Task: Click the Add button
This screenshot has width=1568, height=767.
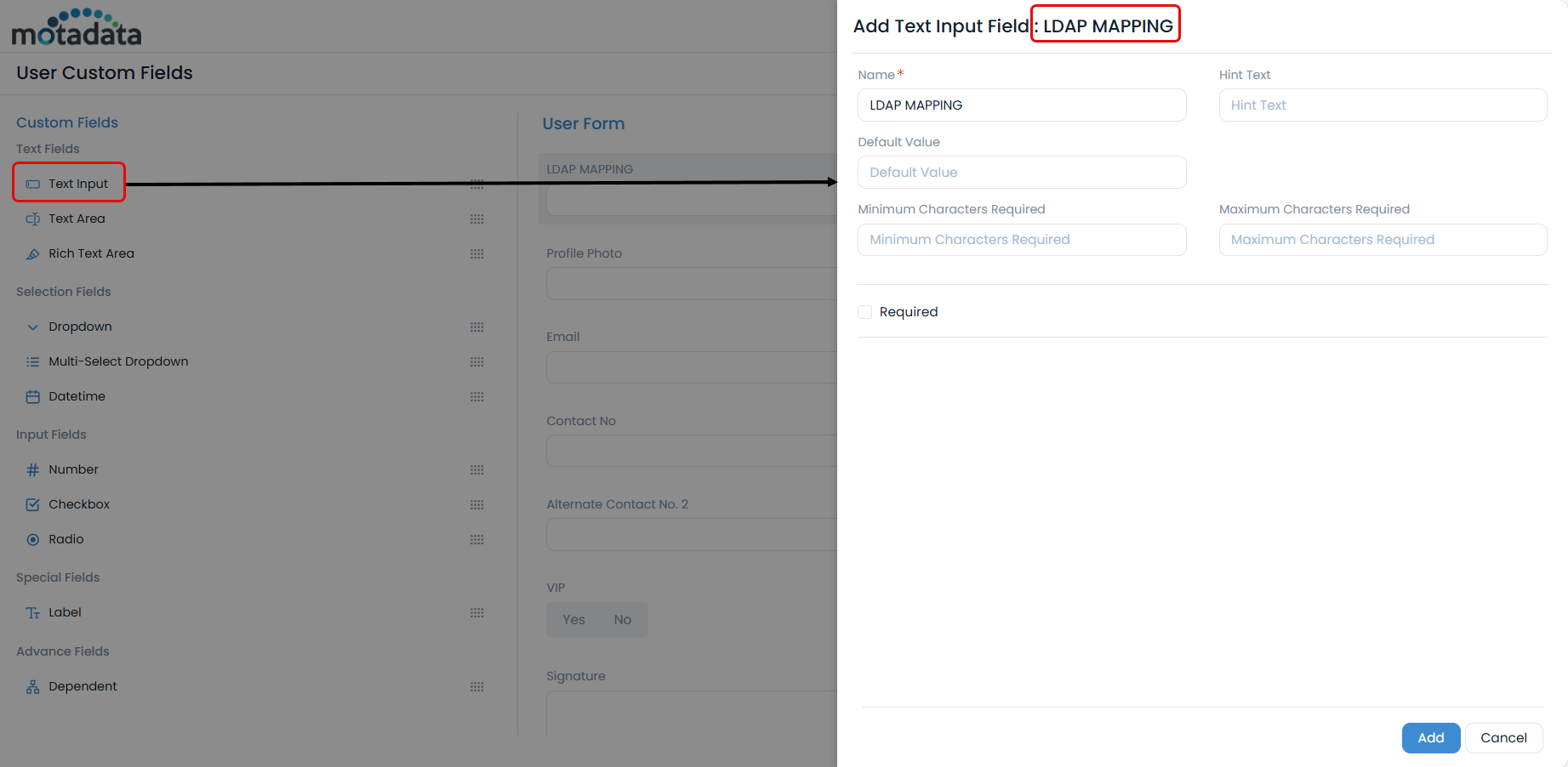Action: (x=1430, y=738)
